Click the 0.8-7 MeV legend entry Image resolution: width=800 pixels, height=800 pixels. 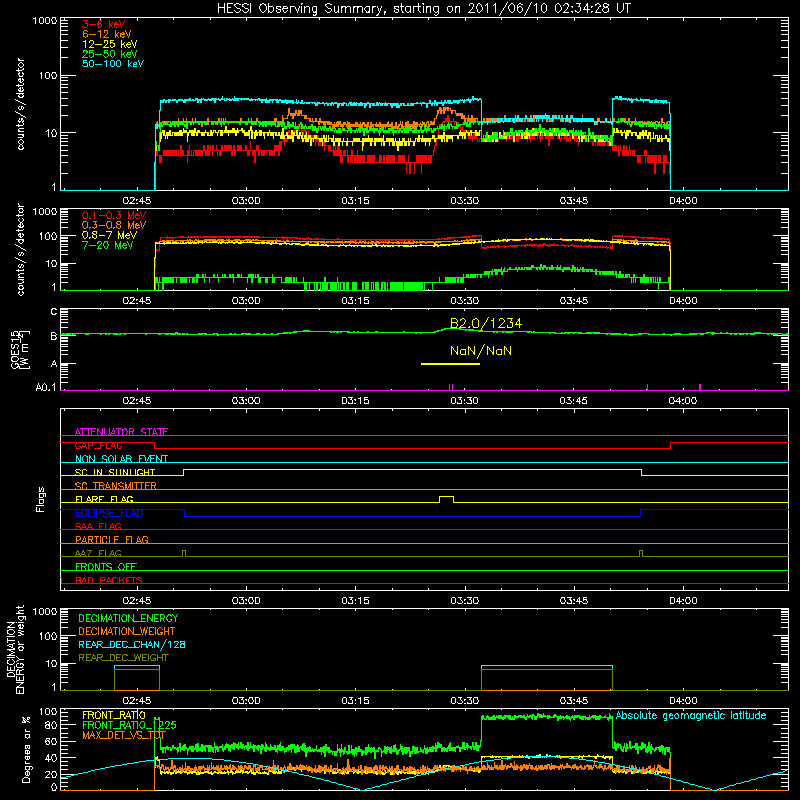[109, 235]
